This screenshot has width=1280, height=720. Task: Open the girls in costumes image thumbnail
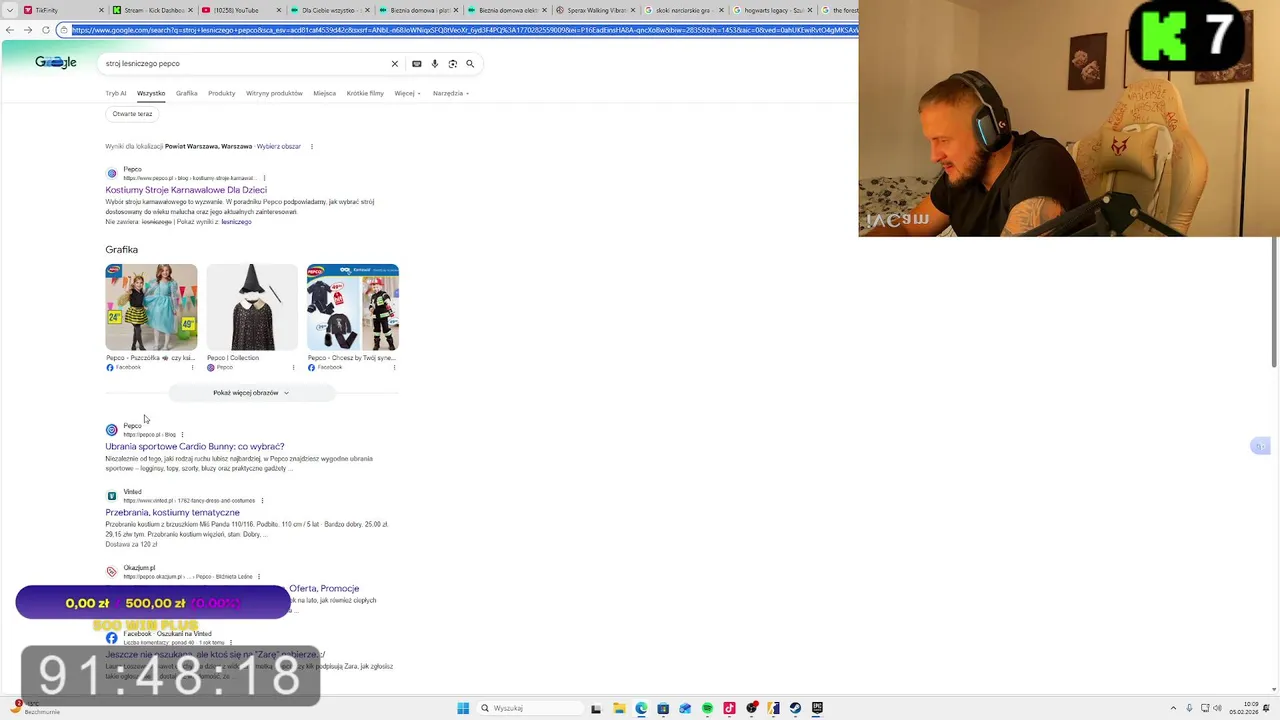(x=151, y=307)
